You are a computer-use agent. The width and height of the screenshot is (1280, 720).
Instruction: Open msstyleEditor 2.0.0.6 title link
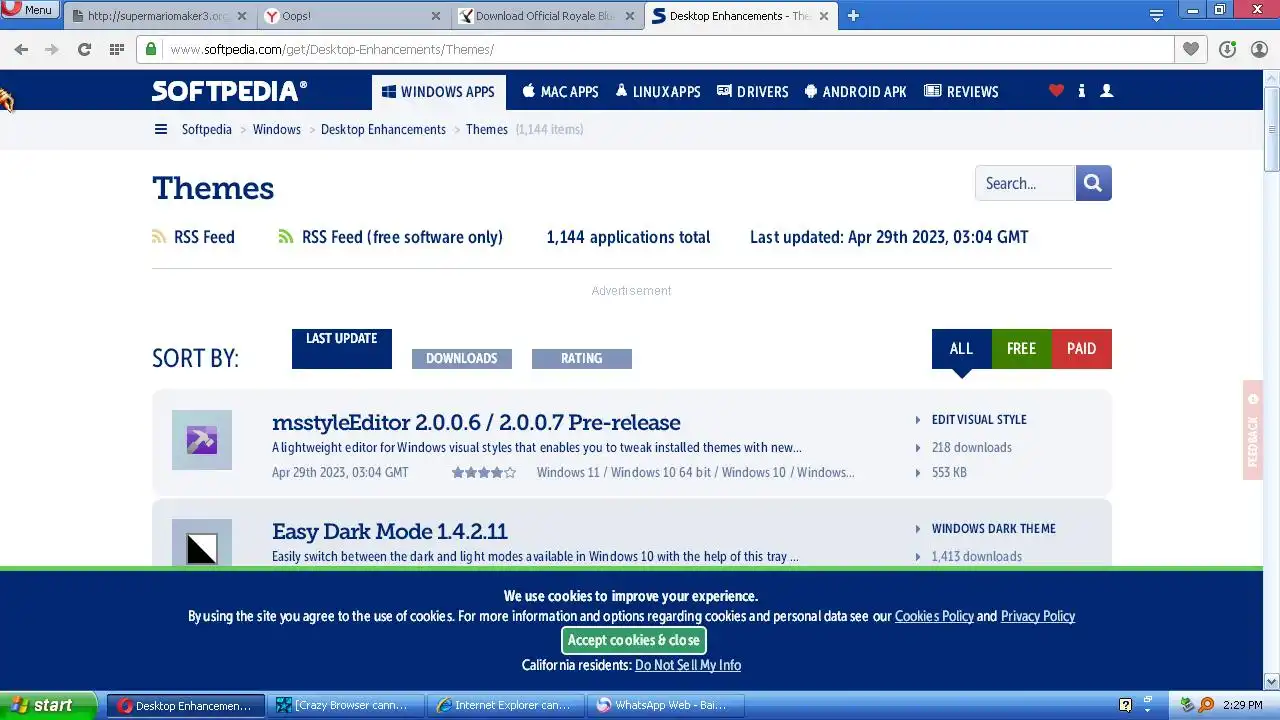tap(476, 422)
